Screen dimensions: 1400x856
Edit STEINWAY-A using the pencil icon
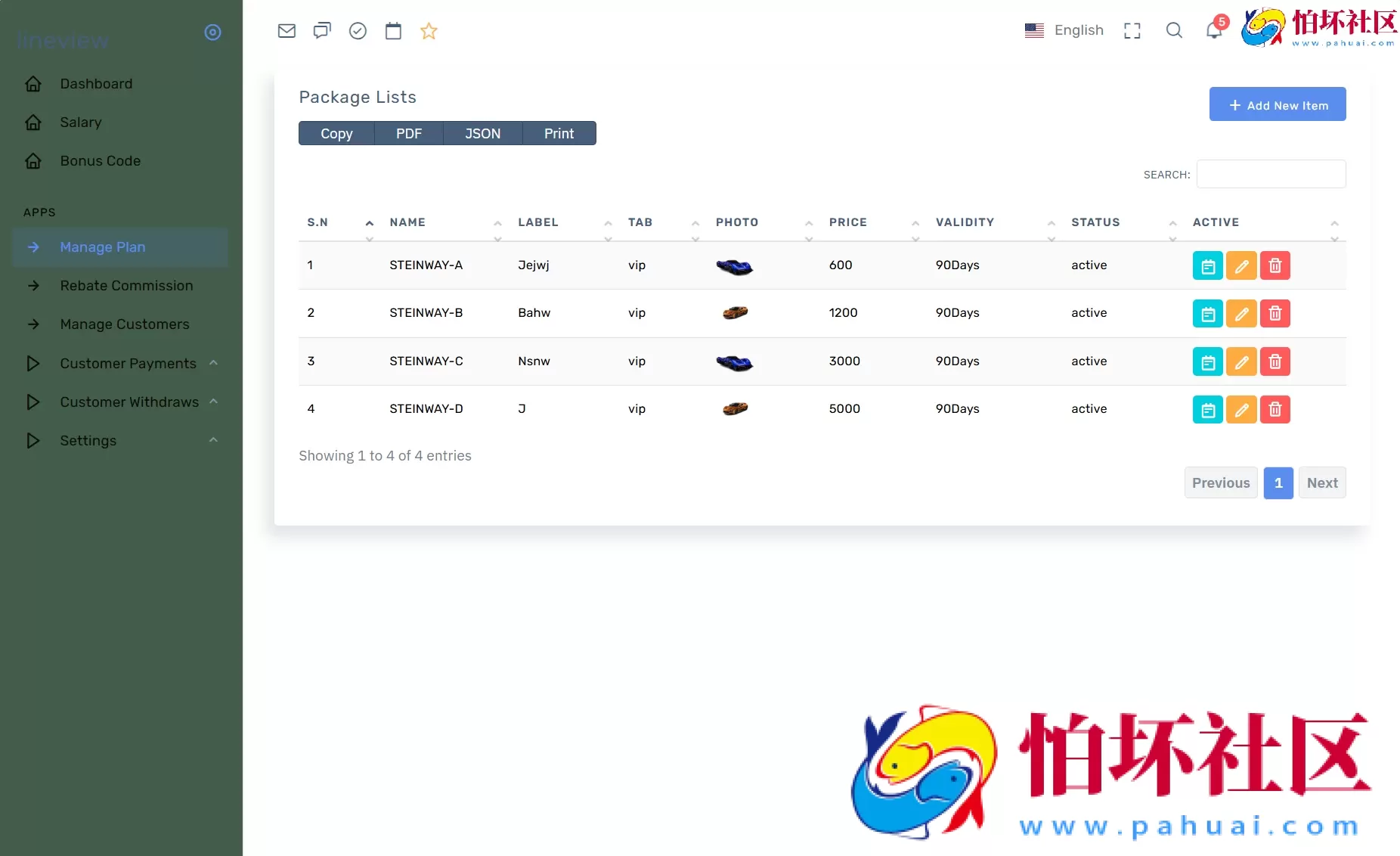(x=1240, y=265)
